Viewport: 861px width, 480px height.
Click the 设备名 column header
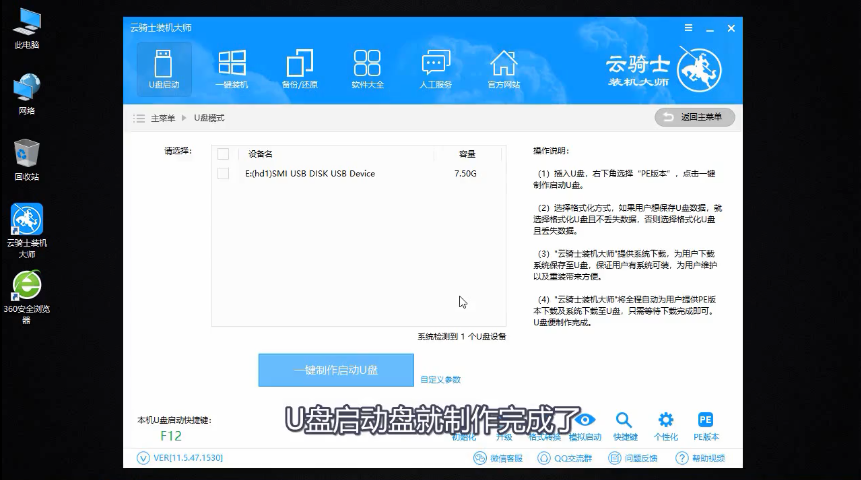(260, 154)
